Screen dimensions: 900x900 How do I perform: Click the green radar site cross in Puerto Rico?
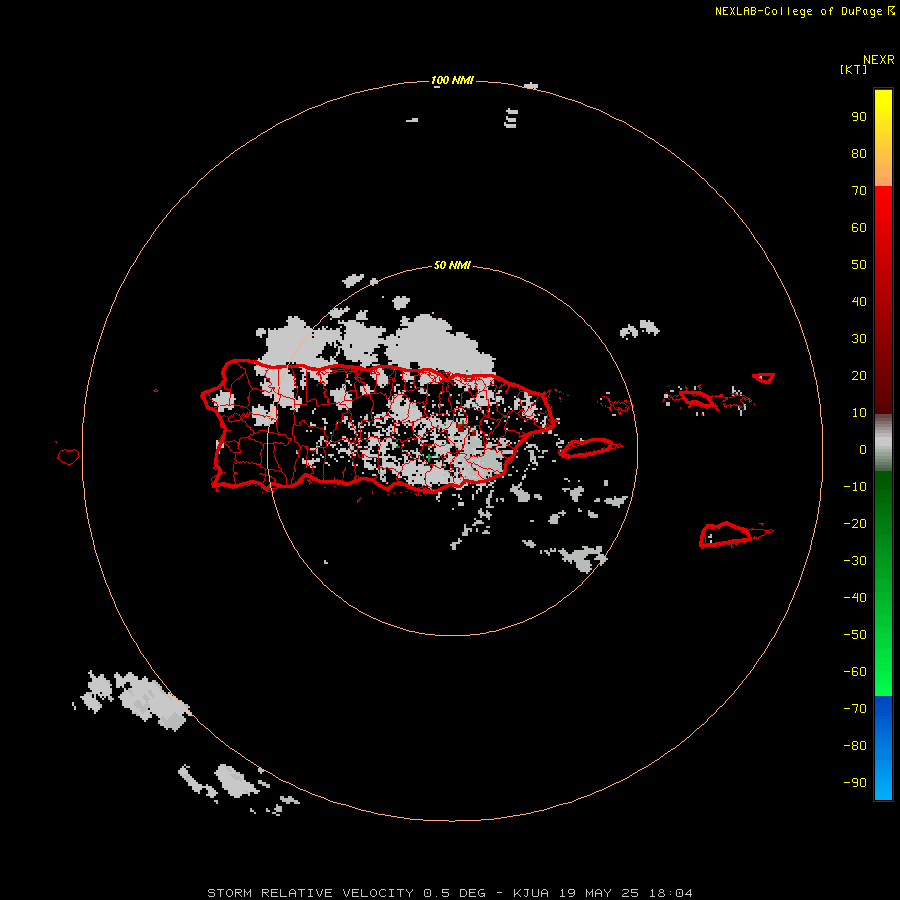[429, 457]
